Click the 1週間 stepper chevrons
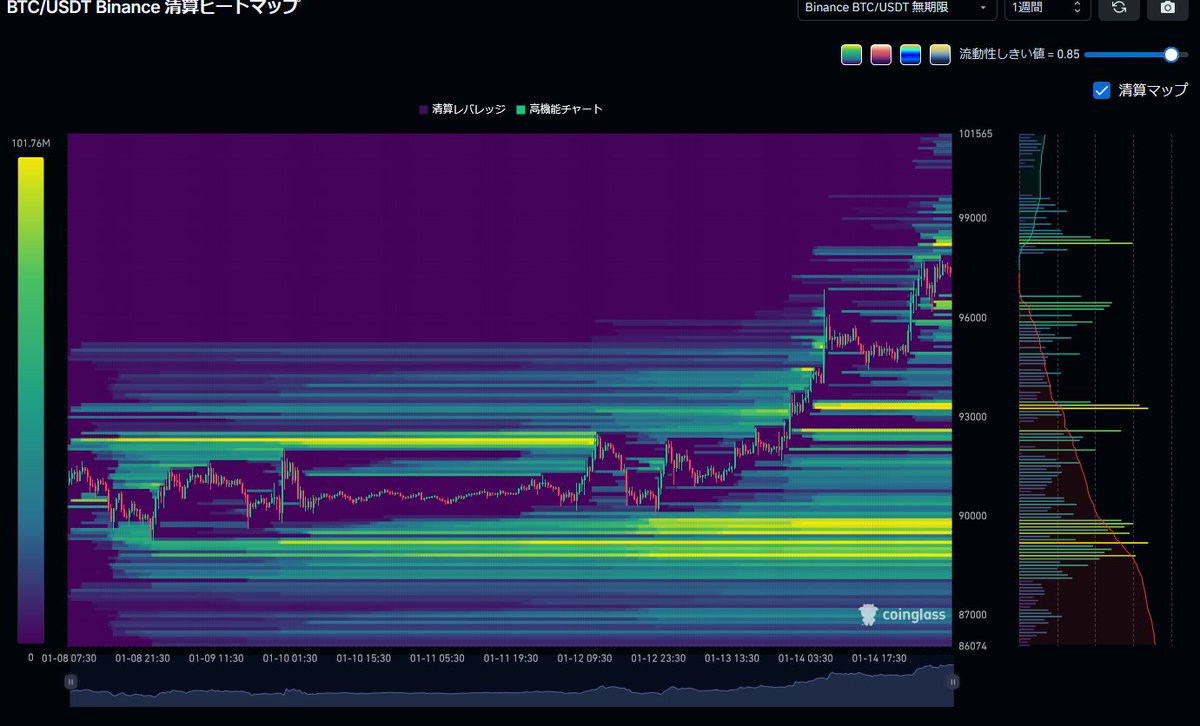The height and width of the screenshot is (726, 1200). [x=1077, y=8]
